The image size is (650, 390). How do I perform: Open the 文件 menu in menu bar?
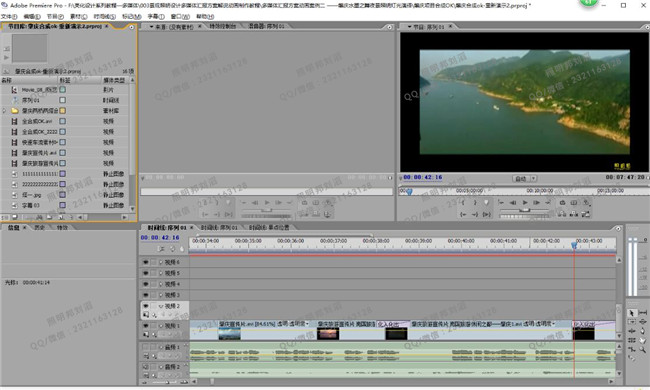click(9, 17)
